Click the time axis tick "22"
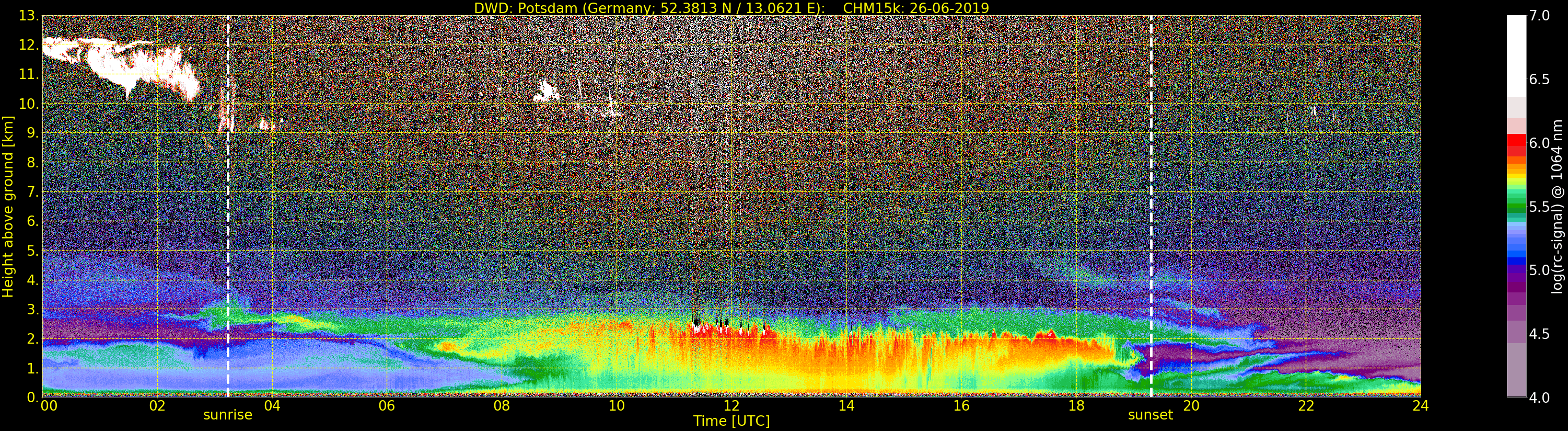Screen dimensions: 1568x431 coord(1306,406)
